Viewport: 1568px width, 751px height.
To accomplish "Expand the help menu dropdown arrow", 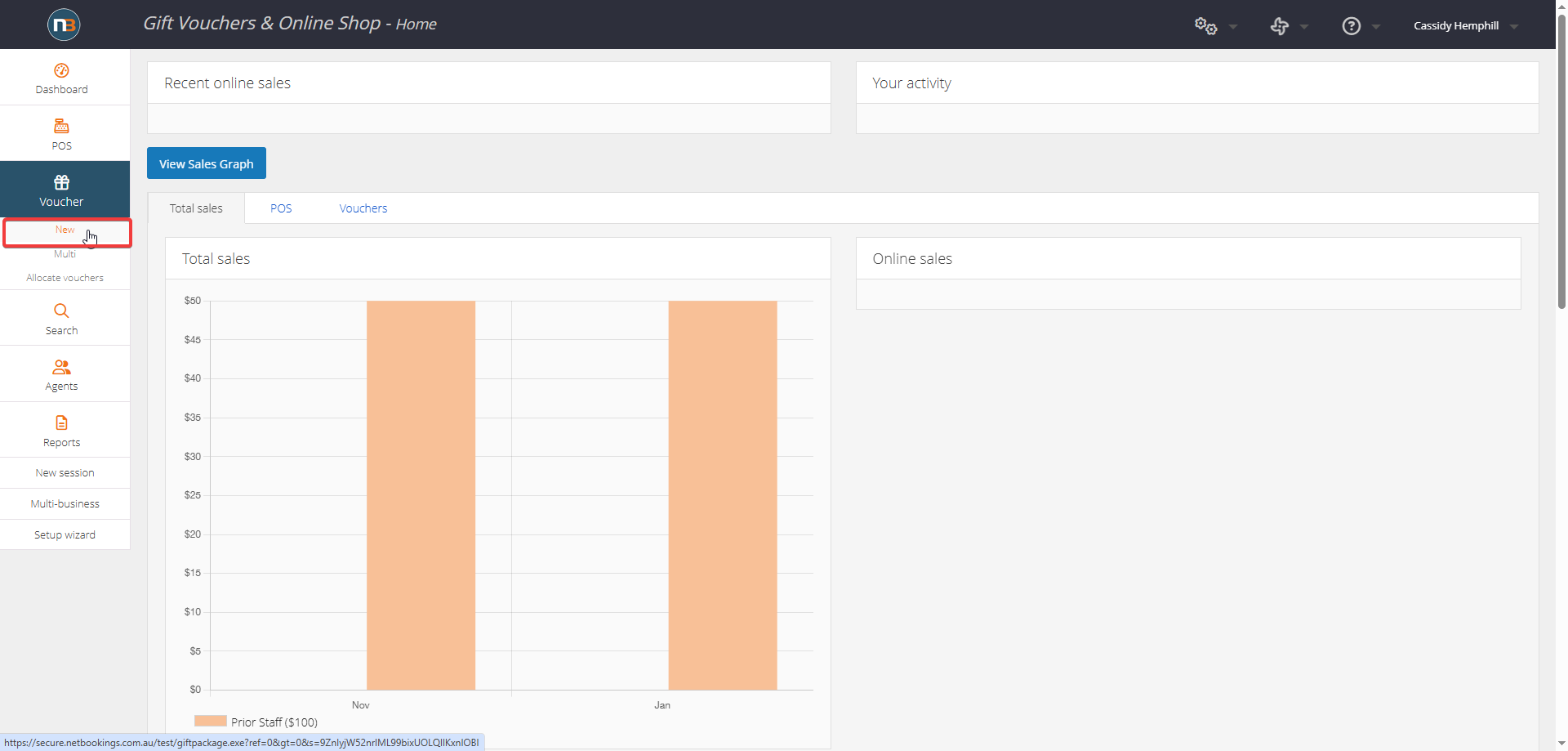I will [x=1376, y=27].
